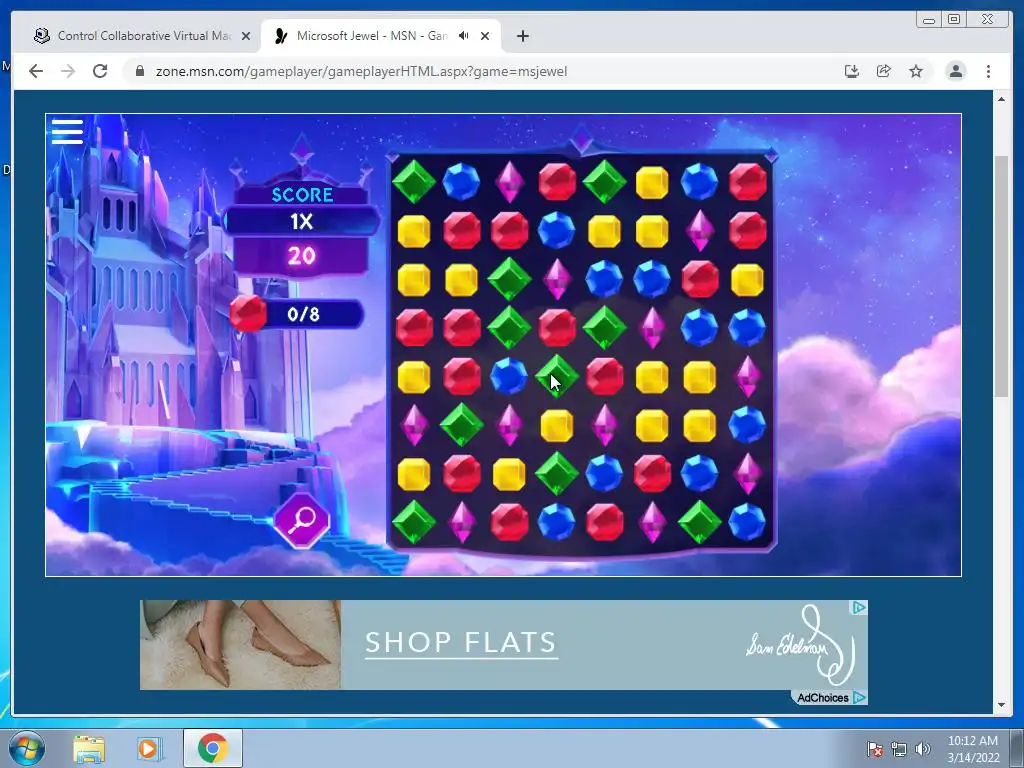
Task: Select the pink gem in row two, seventh column
Action: click(x=699, y=231)
